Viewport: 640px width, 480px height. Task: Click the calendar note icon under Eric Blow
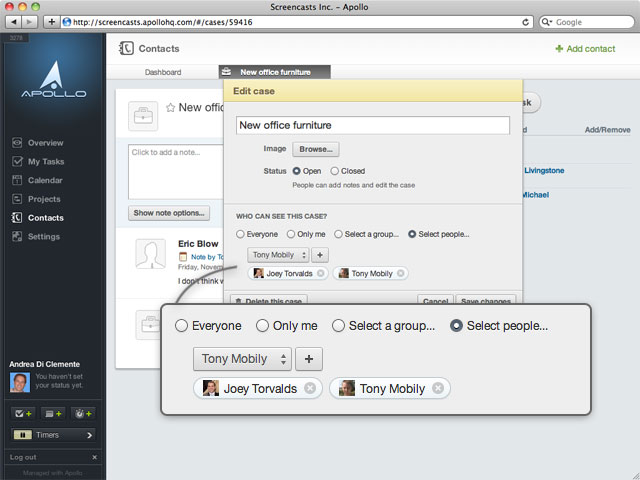(183, 257)
